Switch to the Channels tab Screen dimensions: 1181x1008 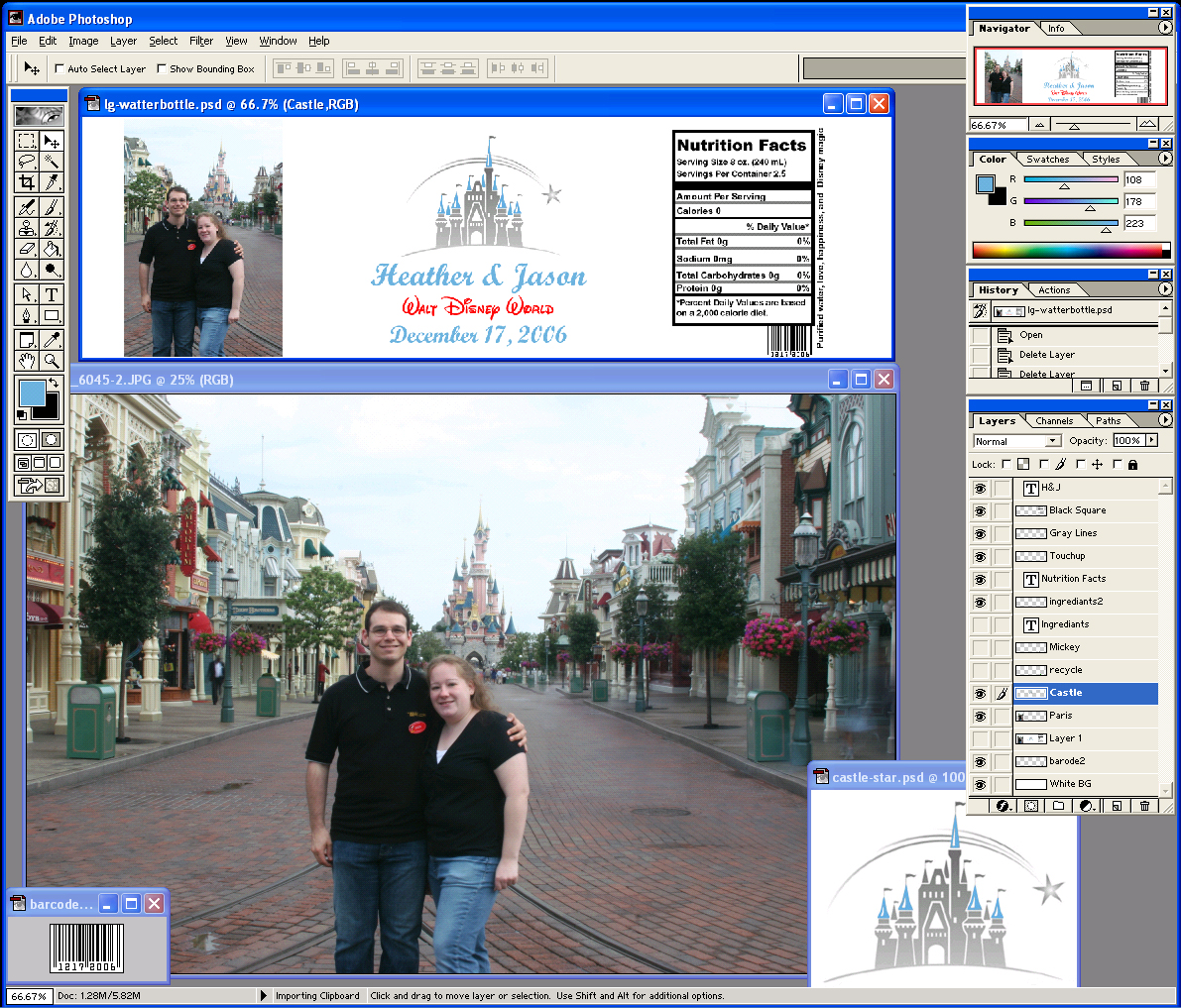click(1053, 421)
